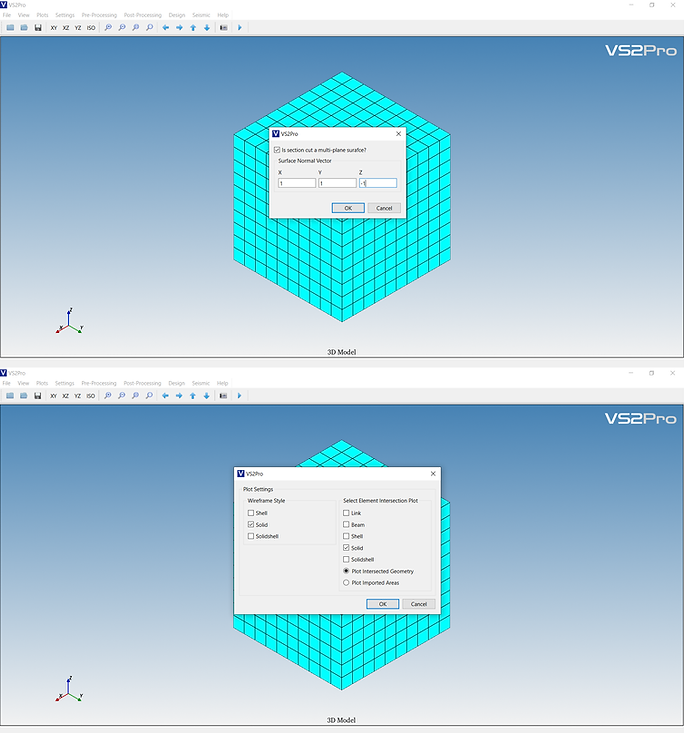The height and width of the screenshot is (733, 684).
Task: Open Help menu in the Plot Settings window
Action: pyautogui.click(x=223, y=383)
